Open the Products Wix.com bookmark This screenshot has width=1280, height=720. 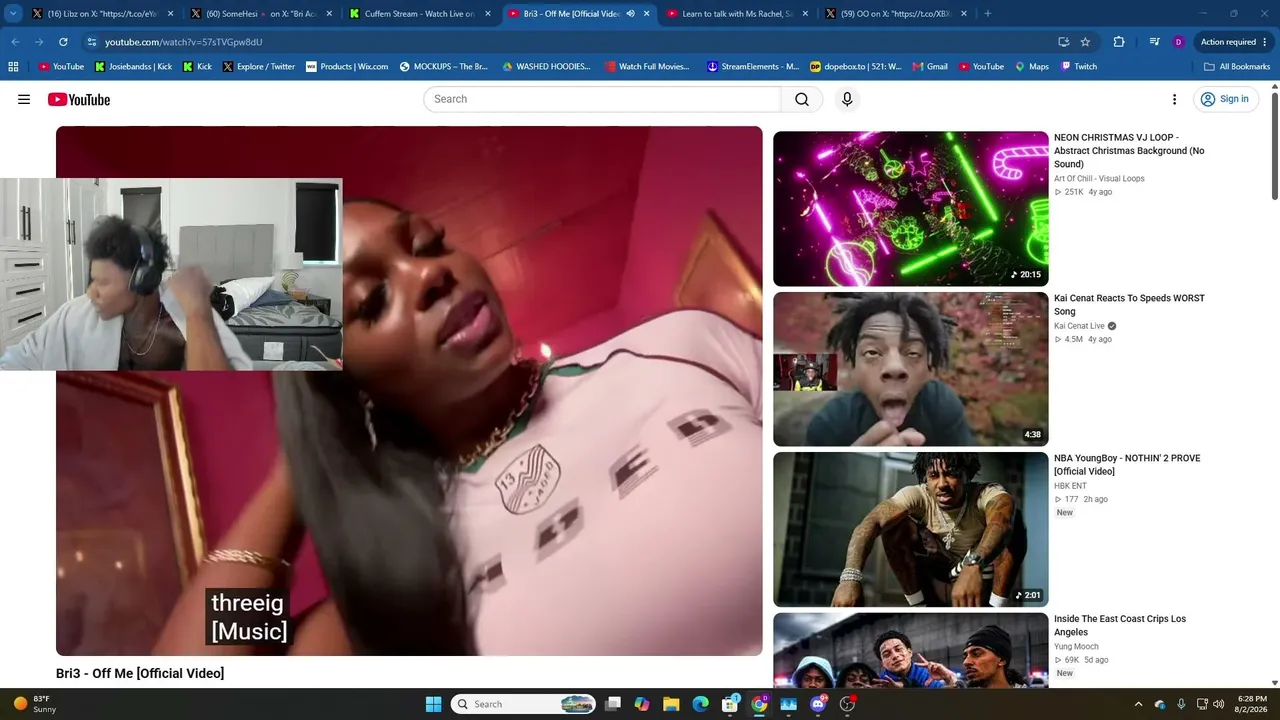[x=347, y=67]
